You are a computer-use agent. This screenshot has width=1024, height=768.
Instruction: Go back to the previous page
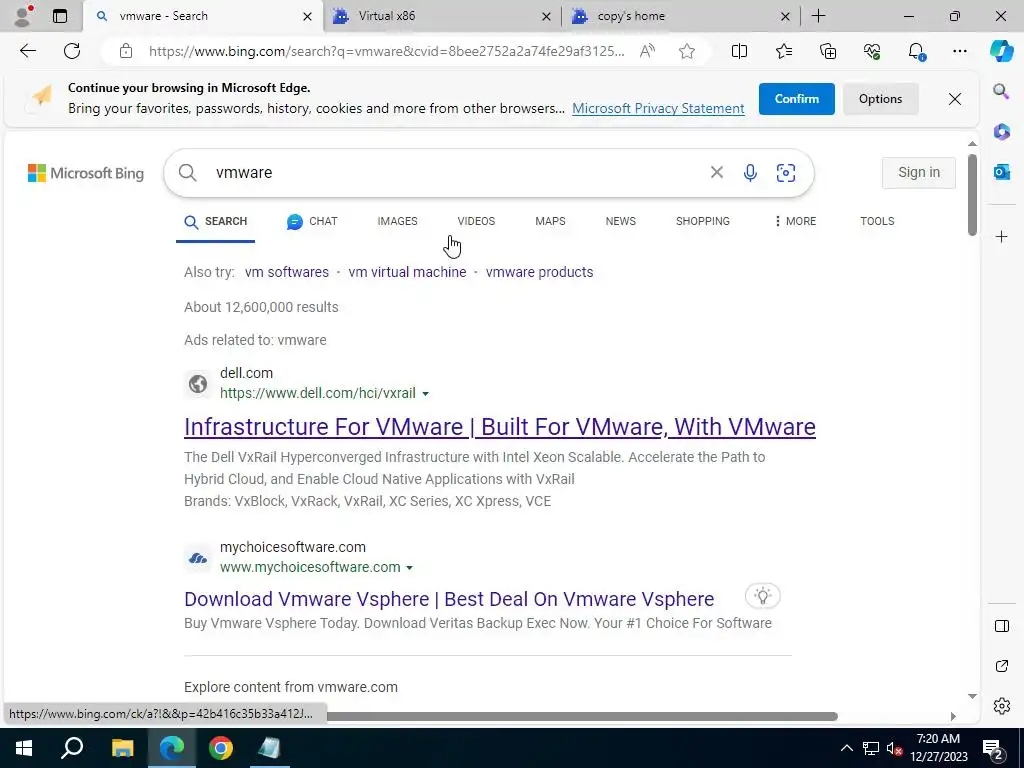pos(27,51)
